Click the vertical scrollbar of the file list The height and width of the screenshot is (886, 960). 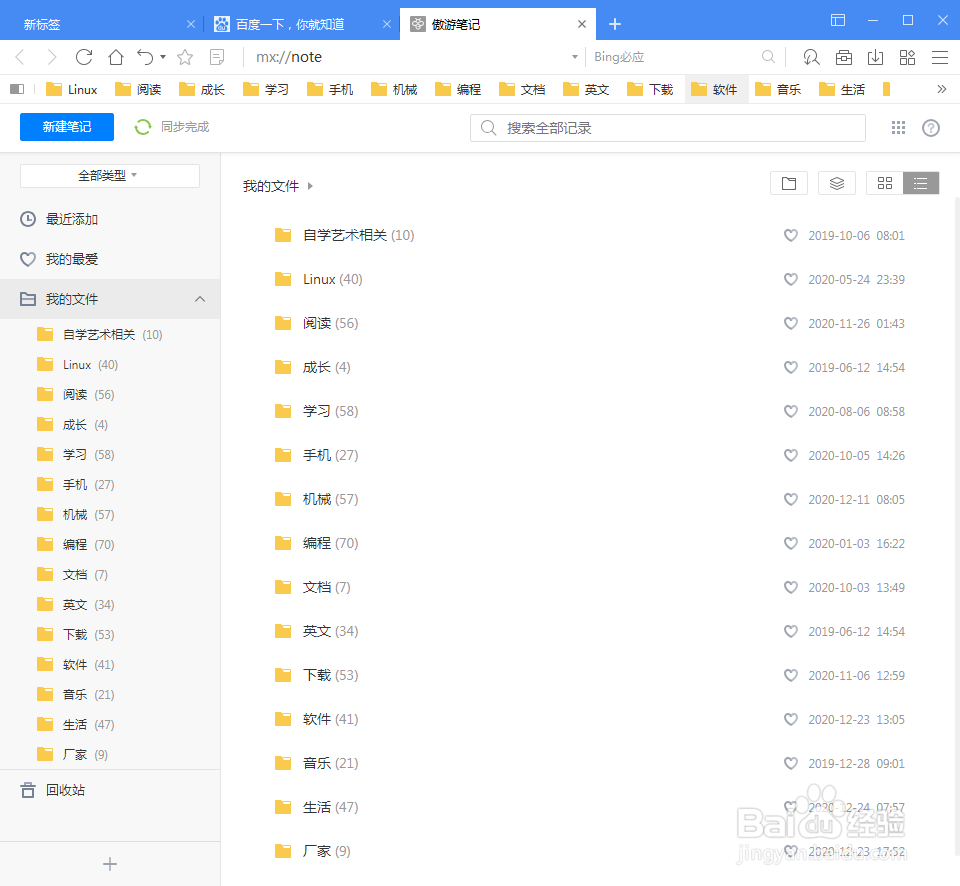(957, 527)
